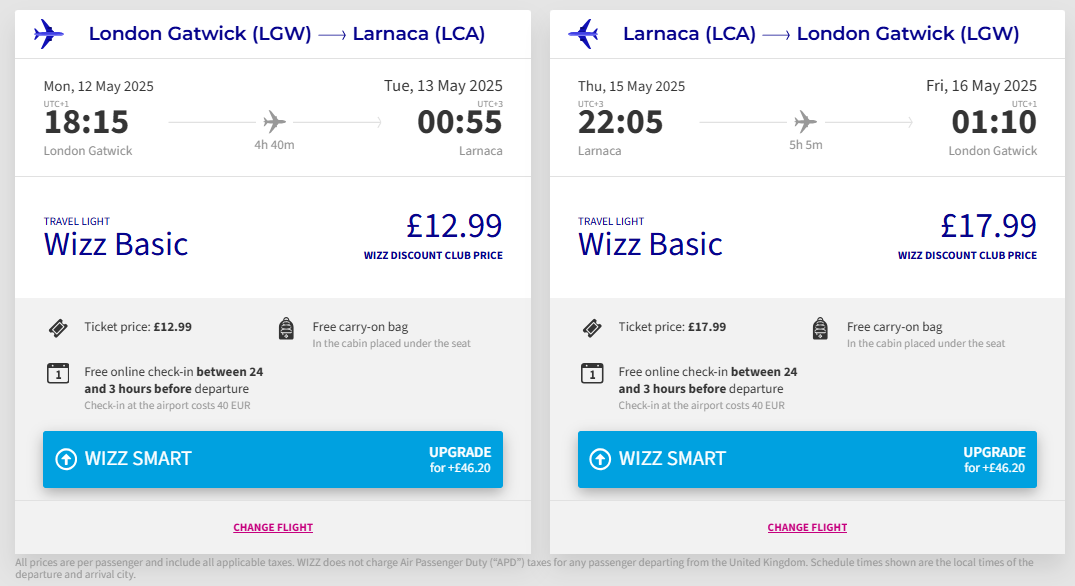Viewport: 1075px width, 586px height.
Task: Click the flight duration plane icon above 4h 40m
Action: [274, 122]
